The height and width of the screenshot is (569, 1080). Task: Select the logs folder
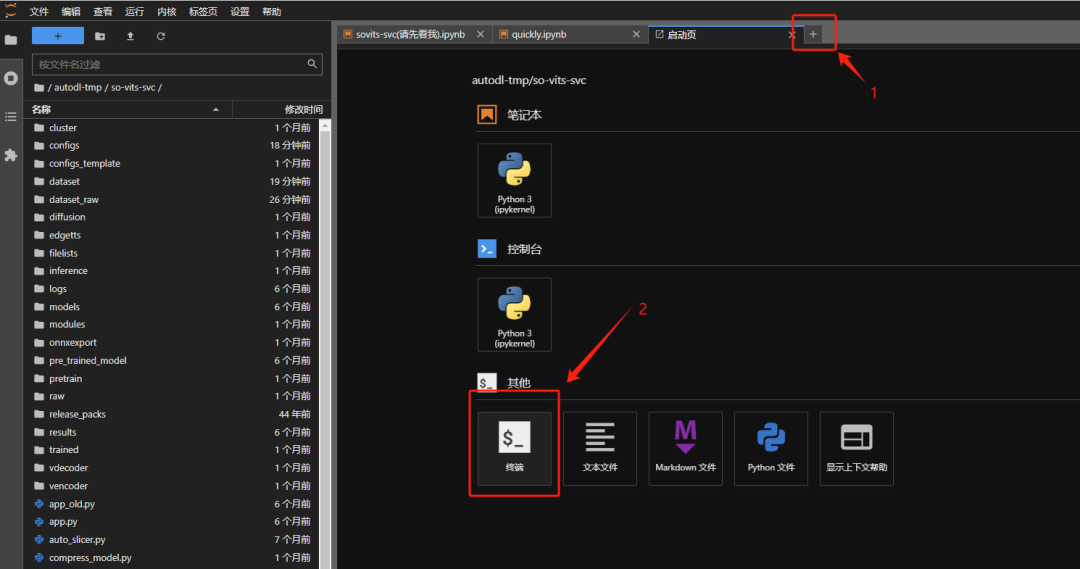coord(172,289)
